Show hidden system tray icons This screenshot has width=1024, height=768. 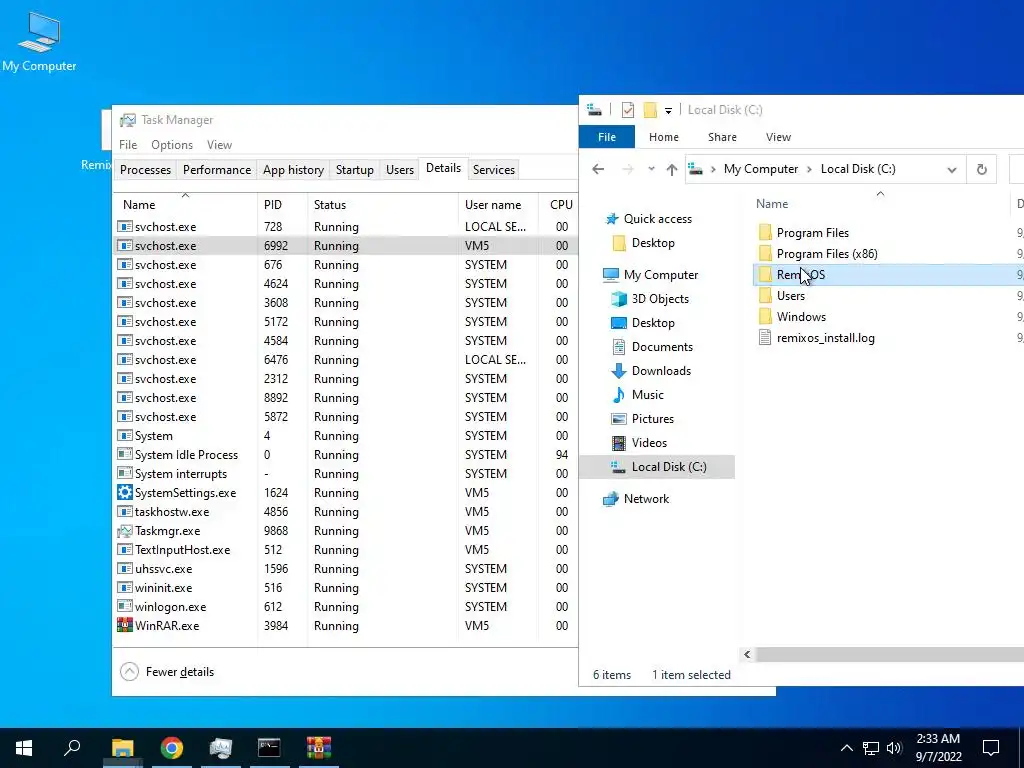point(846,748)
